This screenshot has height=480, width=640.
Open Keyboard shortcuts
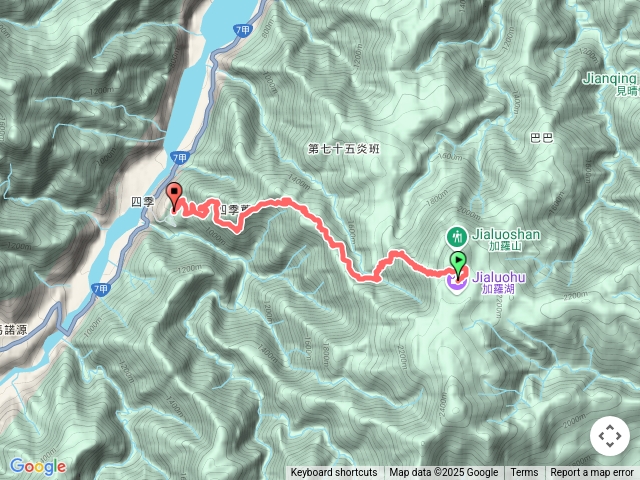pos(333,473)
